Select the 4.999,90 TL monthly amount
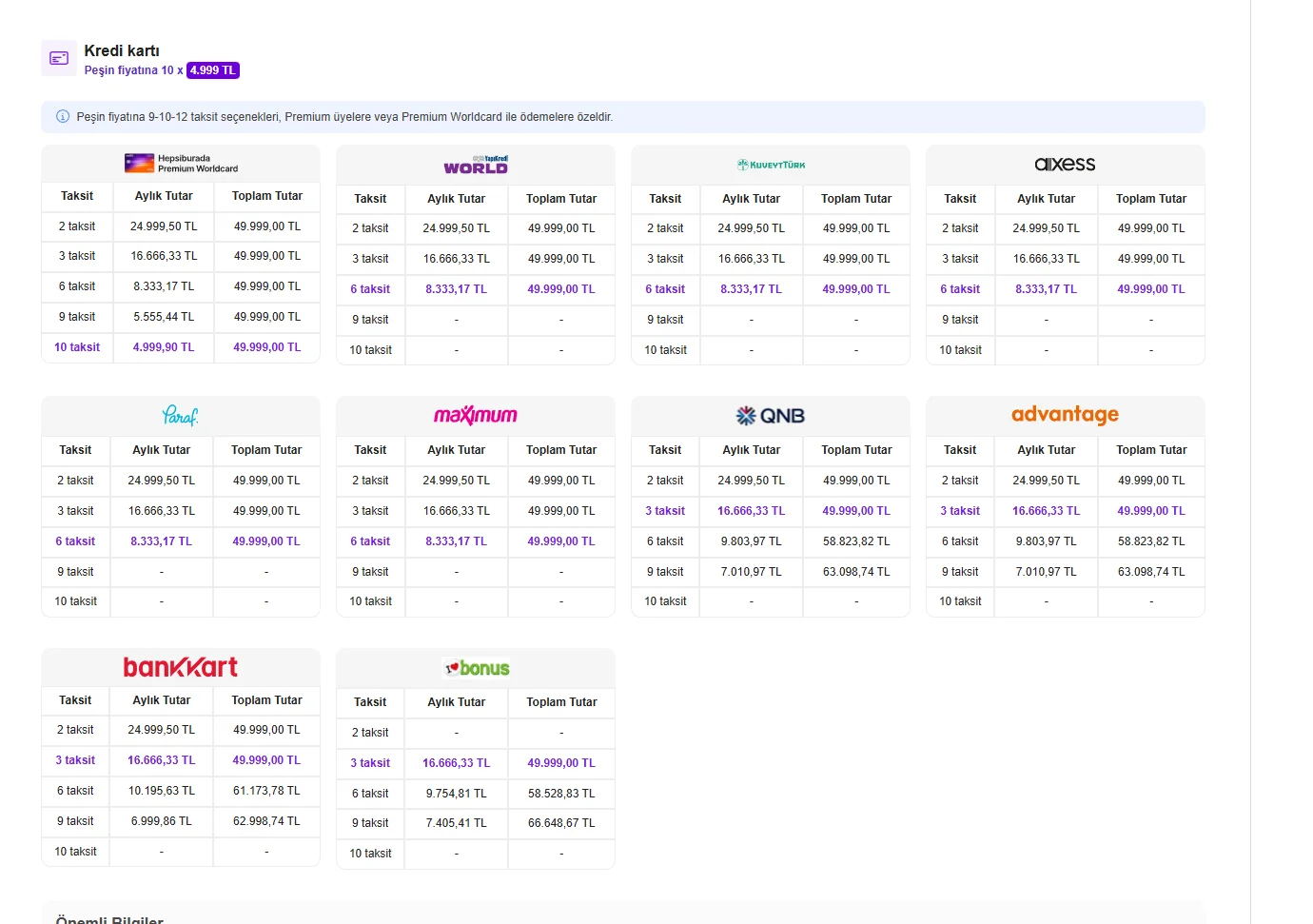The image size is (1313, 924). click(164, 347)
